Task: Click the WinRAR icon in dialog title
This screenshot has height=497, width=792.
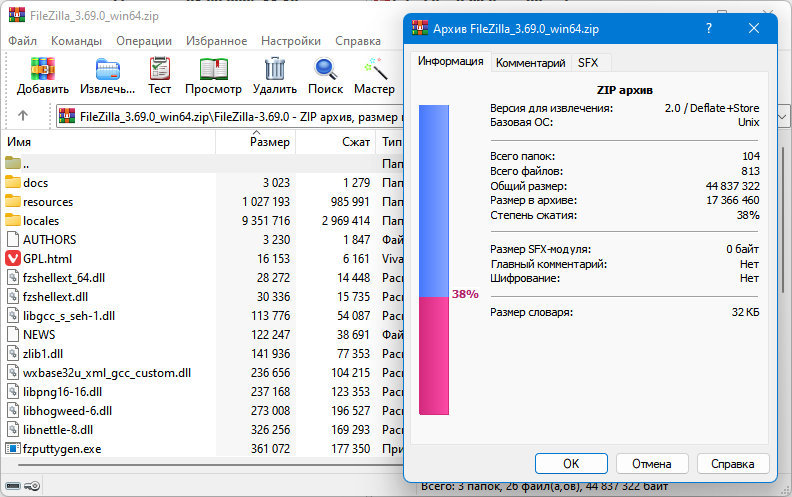Action: [420, 28]
